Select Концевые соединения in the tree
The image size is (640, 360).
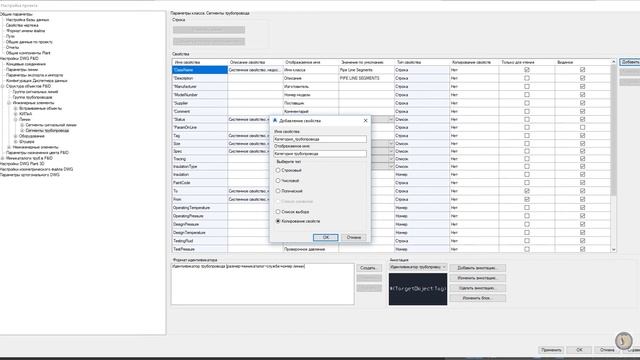(26, 64)
